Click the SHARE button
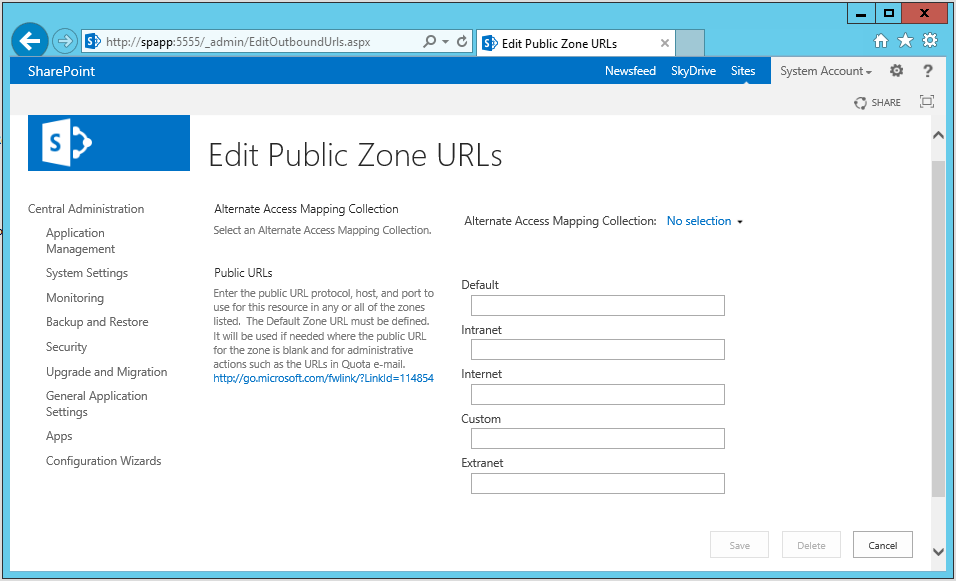 point(877,102)
